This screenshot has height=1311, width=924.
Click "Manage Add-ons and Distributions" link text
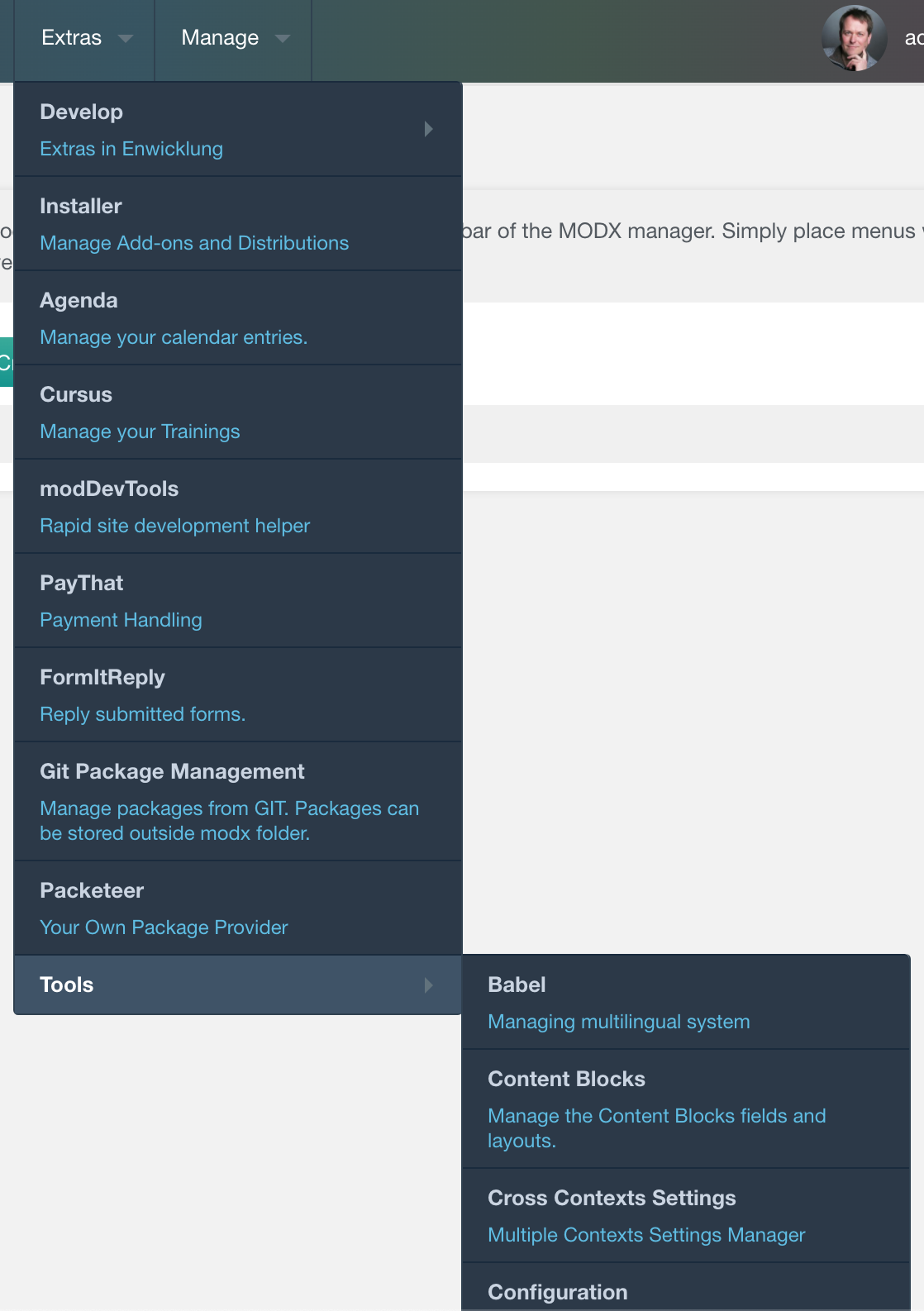point(194,243)
